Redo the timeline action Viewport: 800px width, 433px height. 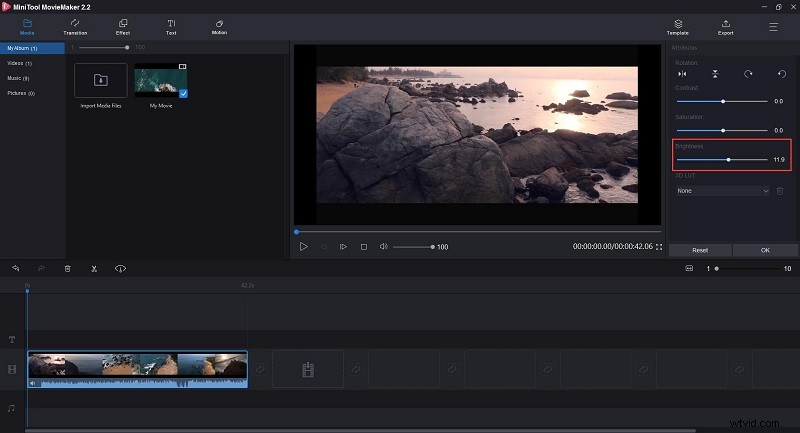click(41, 268)
